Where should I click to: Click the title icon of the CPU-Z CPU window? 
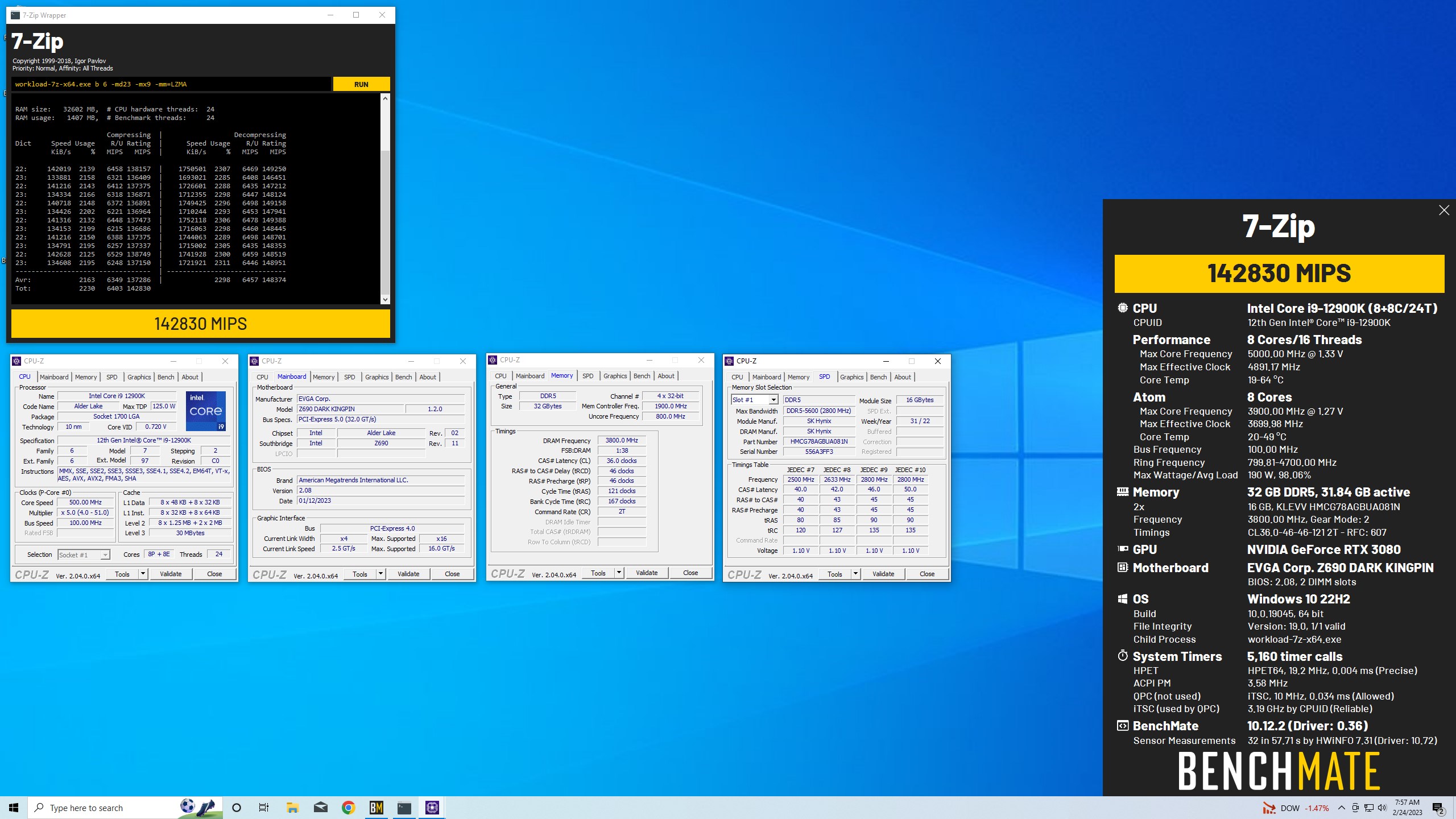(16, 361)
